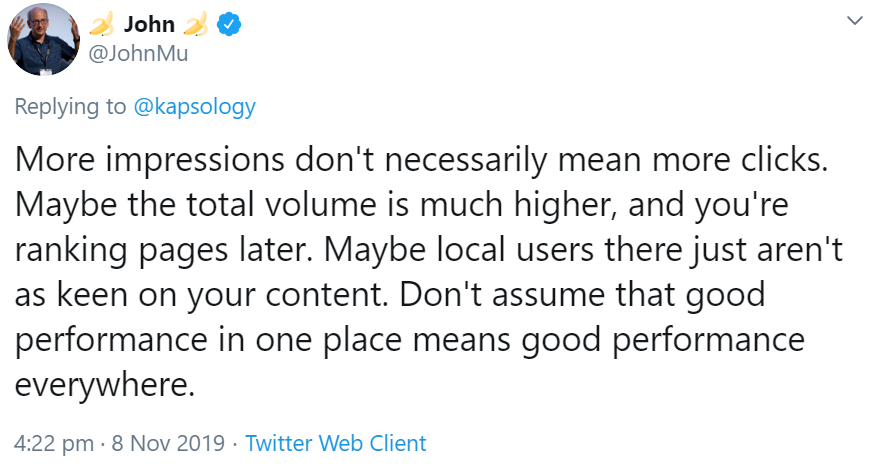Open the @kapsology mention link
The width and height of the screenshot is (882, 476).
(x=194, y=107)
